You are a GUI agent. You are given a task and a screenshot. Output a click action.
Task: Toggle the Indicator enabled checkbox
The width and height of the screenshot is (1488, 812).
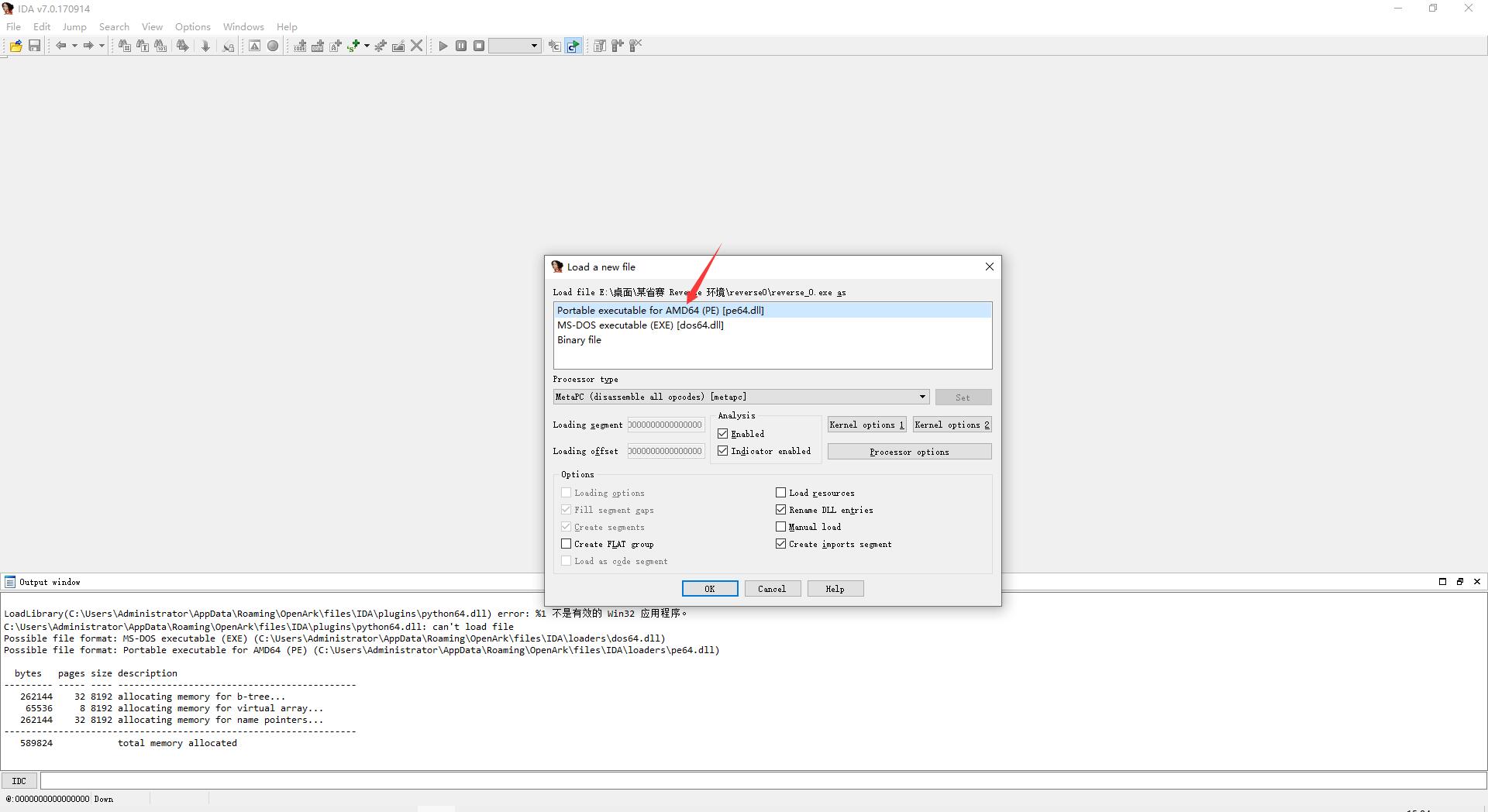pos(723,451)
